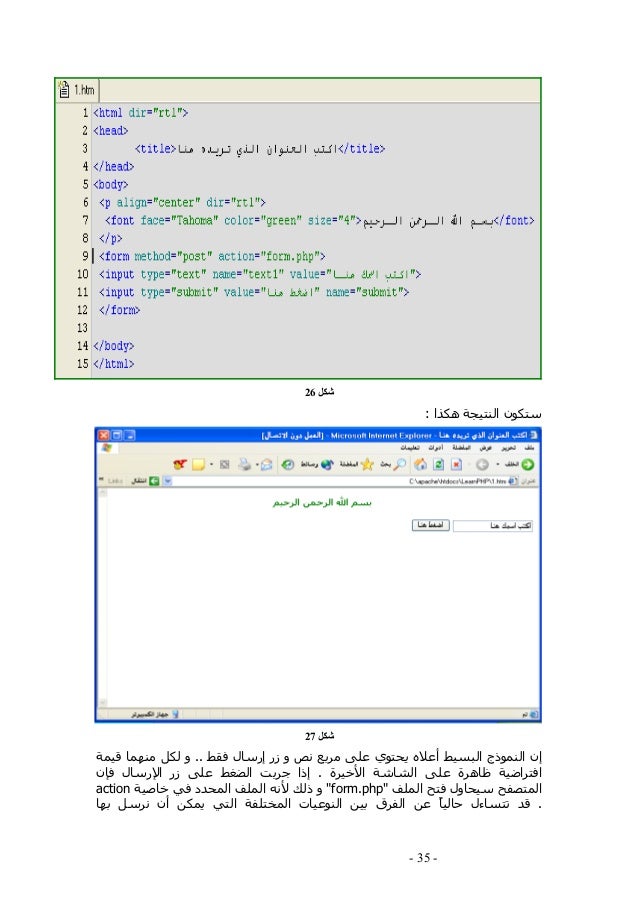638x903 pixels.
Task: Click the اضغط هنا submit button
Action: coord(431,525)
